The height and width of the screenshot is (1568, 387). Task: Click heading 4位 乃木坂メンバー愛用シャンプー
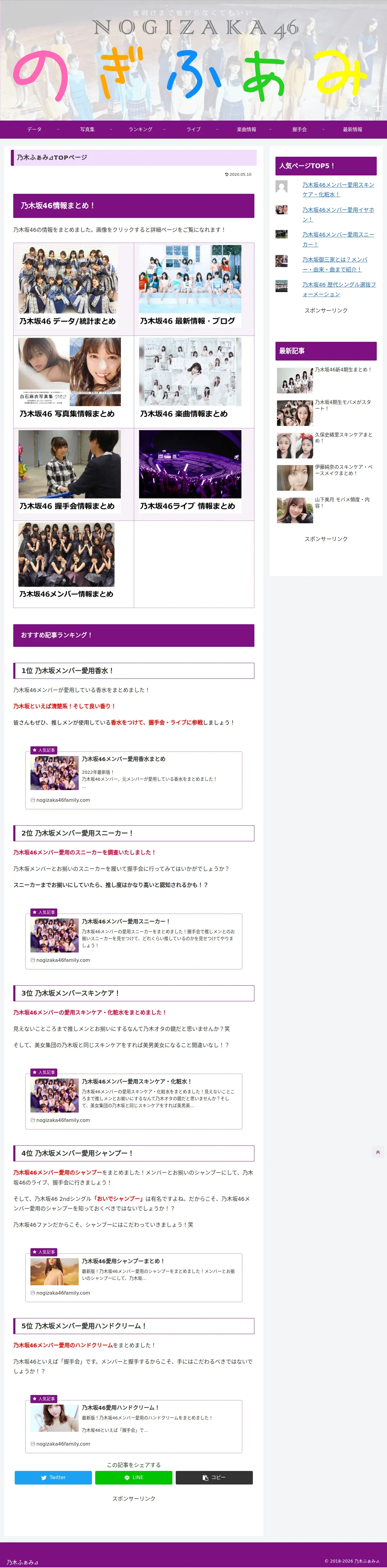pos(134,1154)
